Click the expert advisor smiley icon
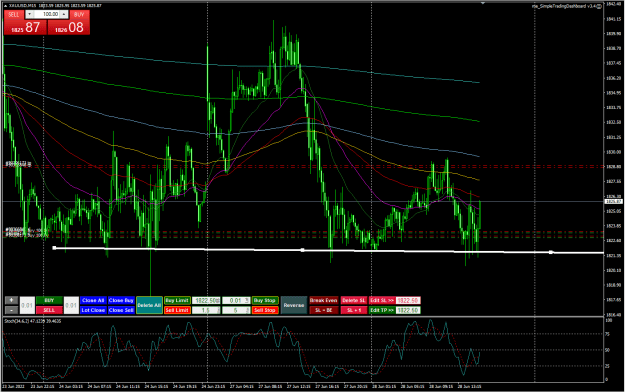The height and width of the screenshot is (392, 625). [599, 6]
